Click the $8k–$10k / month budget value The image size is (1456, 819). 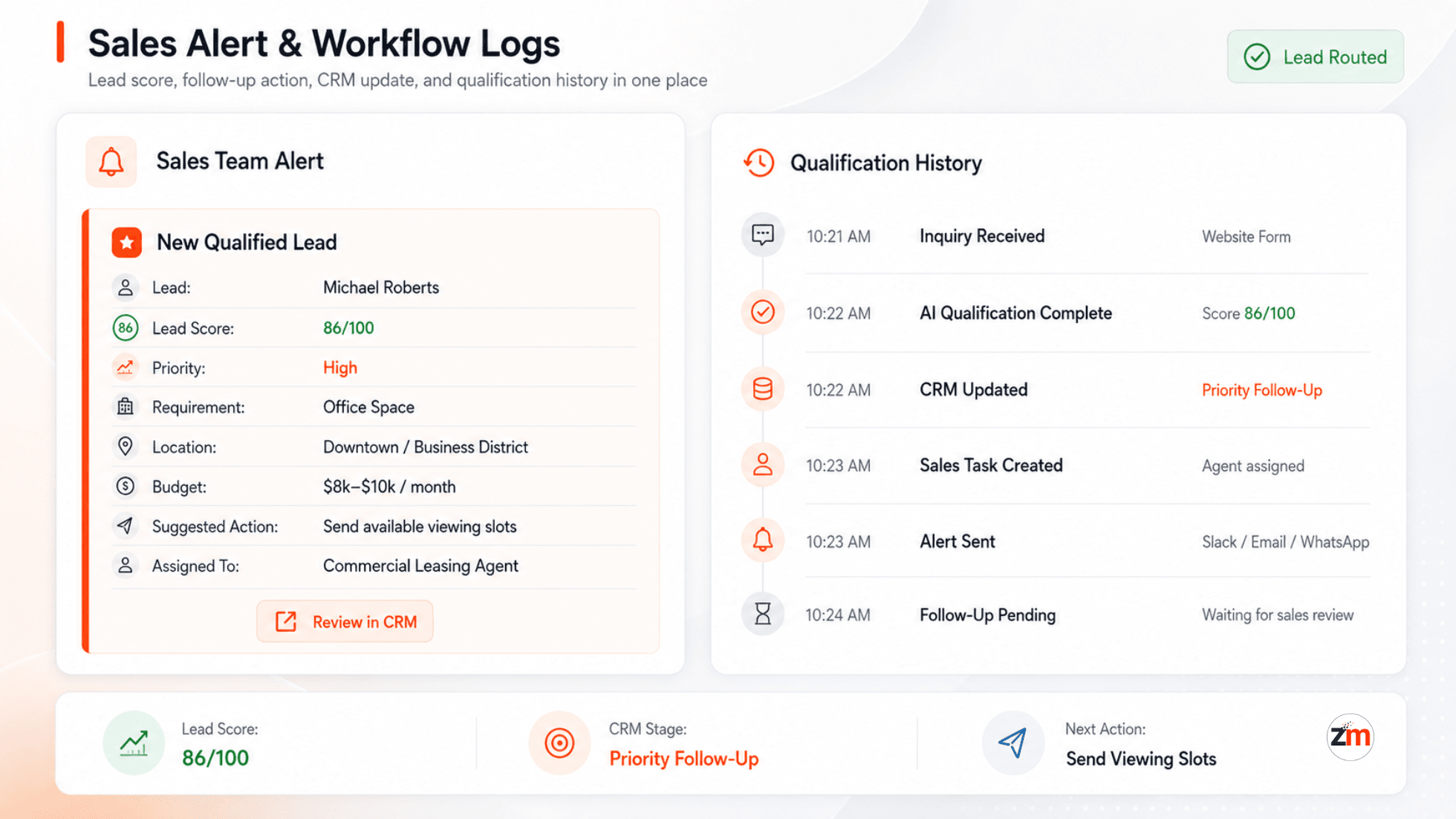tap(389, 486)
